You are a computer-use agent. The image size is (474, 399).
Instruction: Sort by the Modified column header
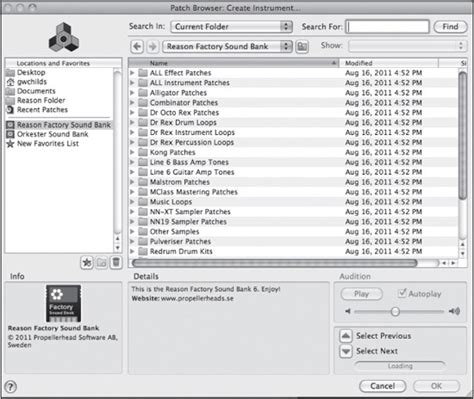point(389,63)
